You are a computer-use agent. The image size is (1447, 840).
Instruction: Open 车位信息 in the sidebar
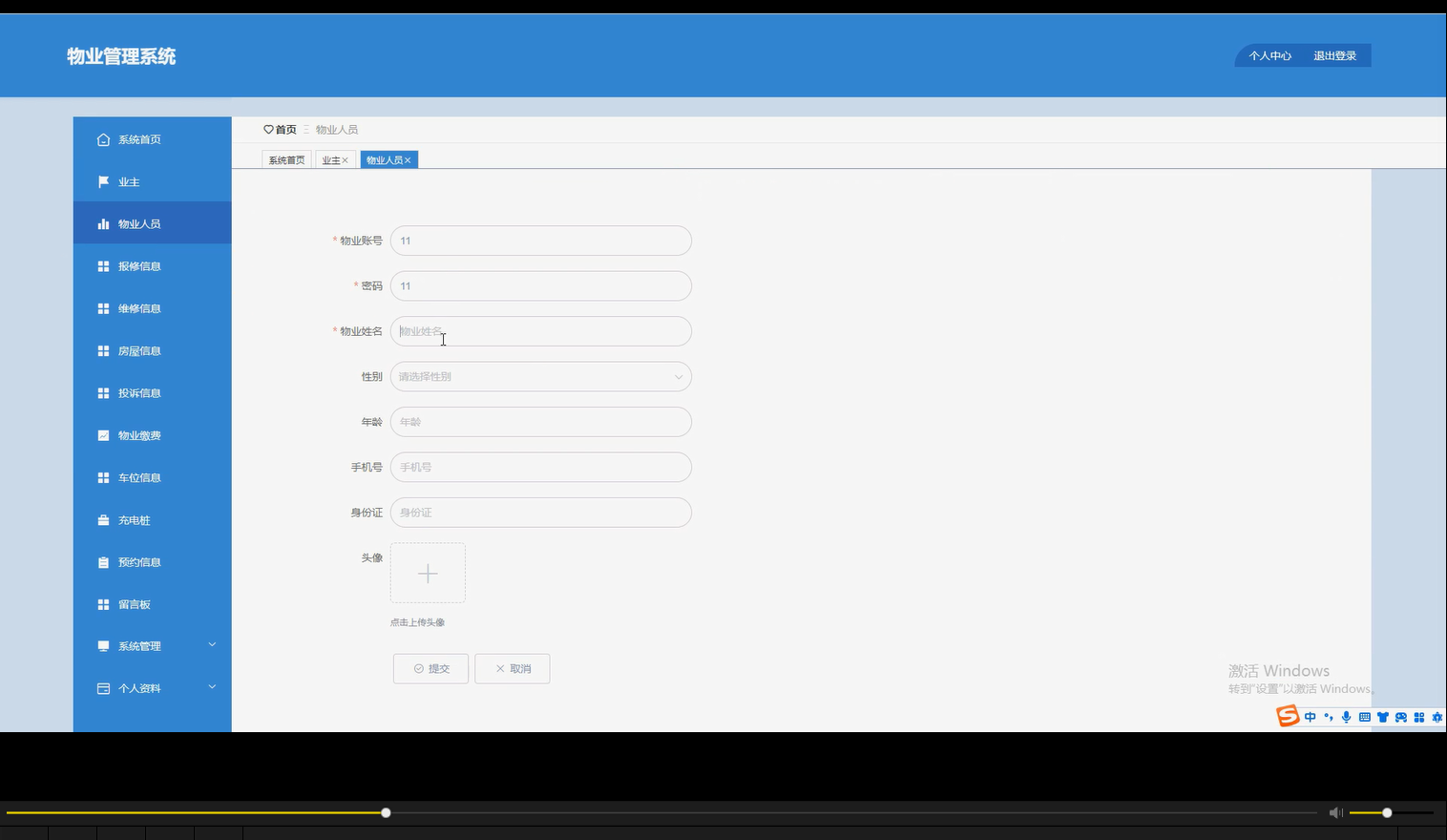(152, 477)
